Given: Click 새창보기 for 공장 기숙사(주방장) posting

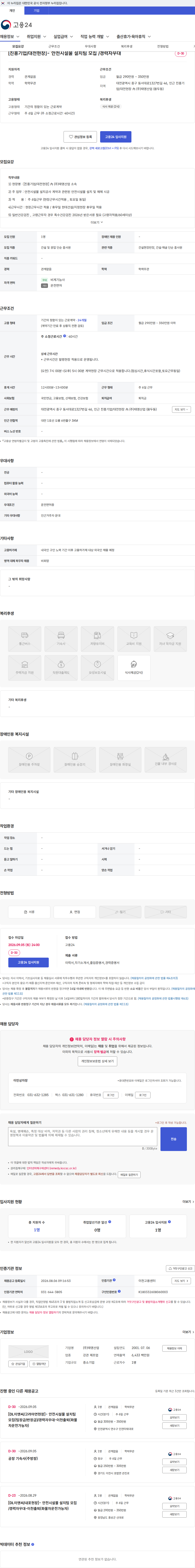Looking at the screenshot, I should pos(174,1470).
